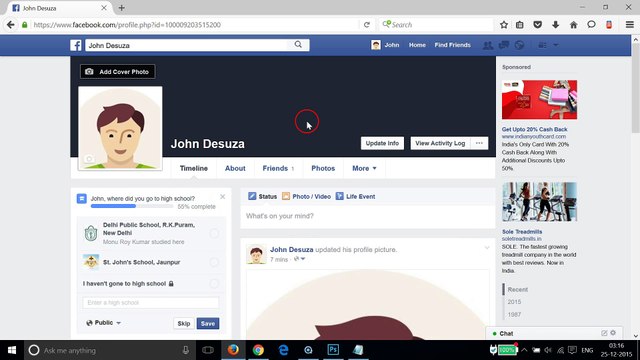
Task: Open Firefox hamburger menu
Action: click(630, 25)
